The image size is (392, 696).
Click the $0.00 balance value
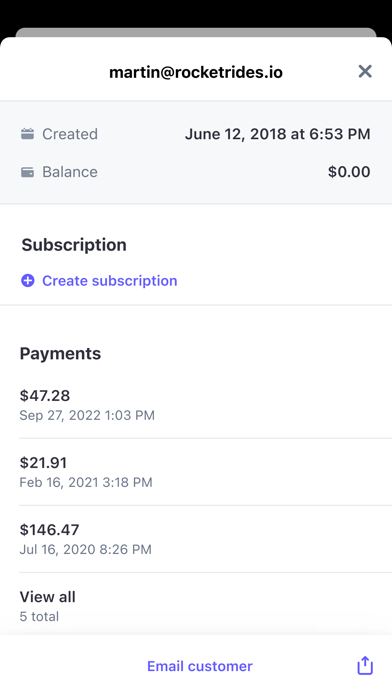[x=349, y=172]
